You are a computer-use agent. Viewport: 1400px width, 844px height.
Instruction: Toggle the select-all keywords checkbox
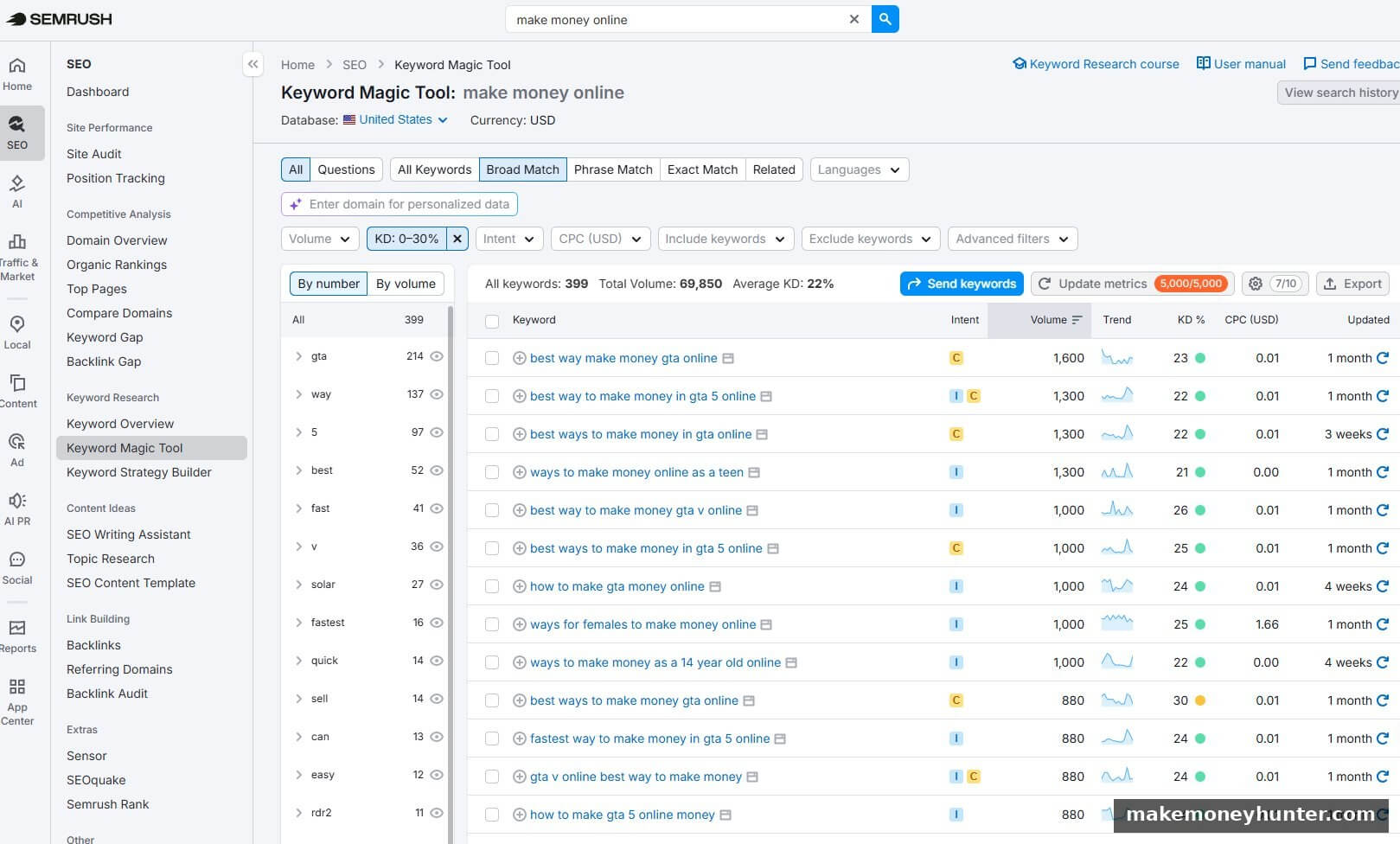pyautogui.click(x=492, y=321)
